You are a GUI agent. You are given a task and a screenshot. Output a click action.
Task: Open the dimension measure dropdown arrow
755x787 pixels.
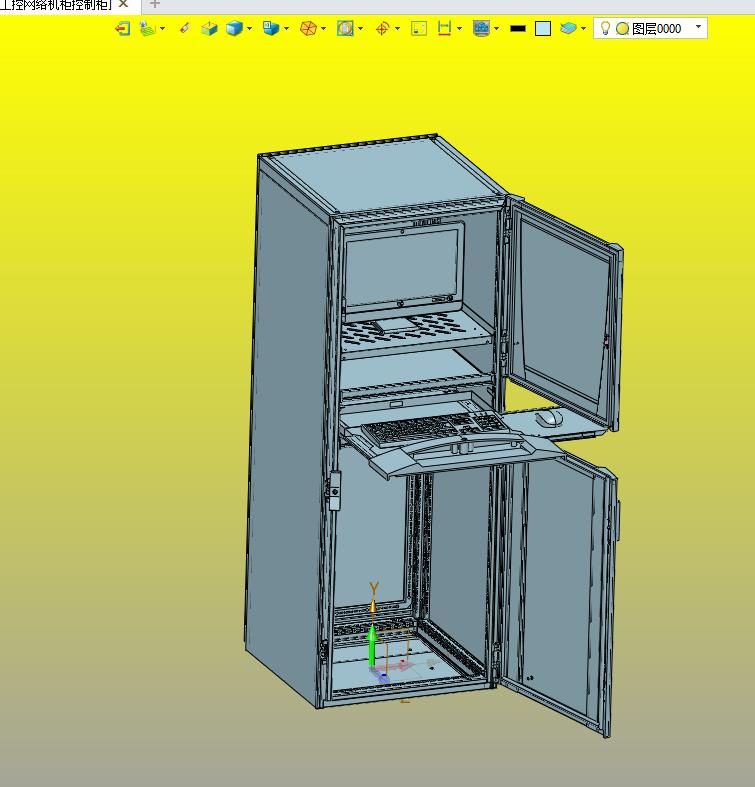pos(459,29)
